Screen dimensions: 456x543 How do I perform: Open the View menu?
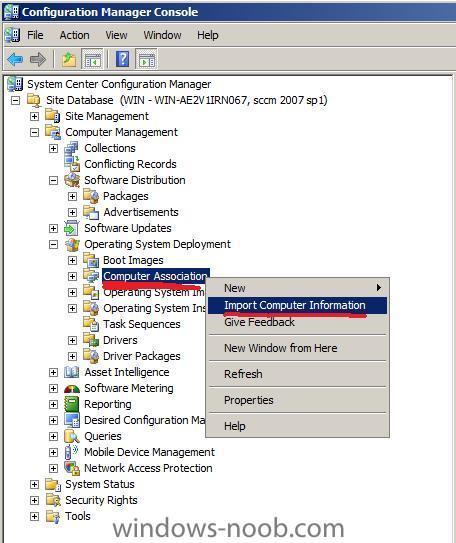[116, 35]
